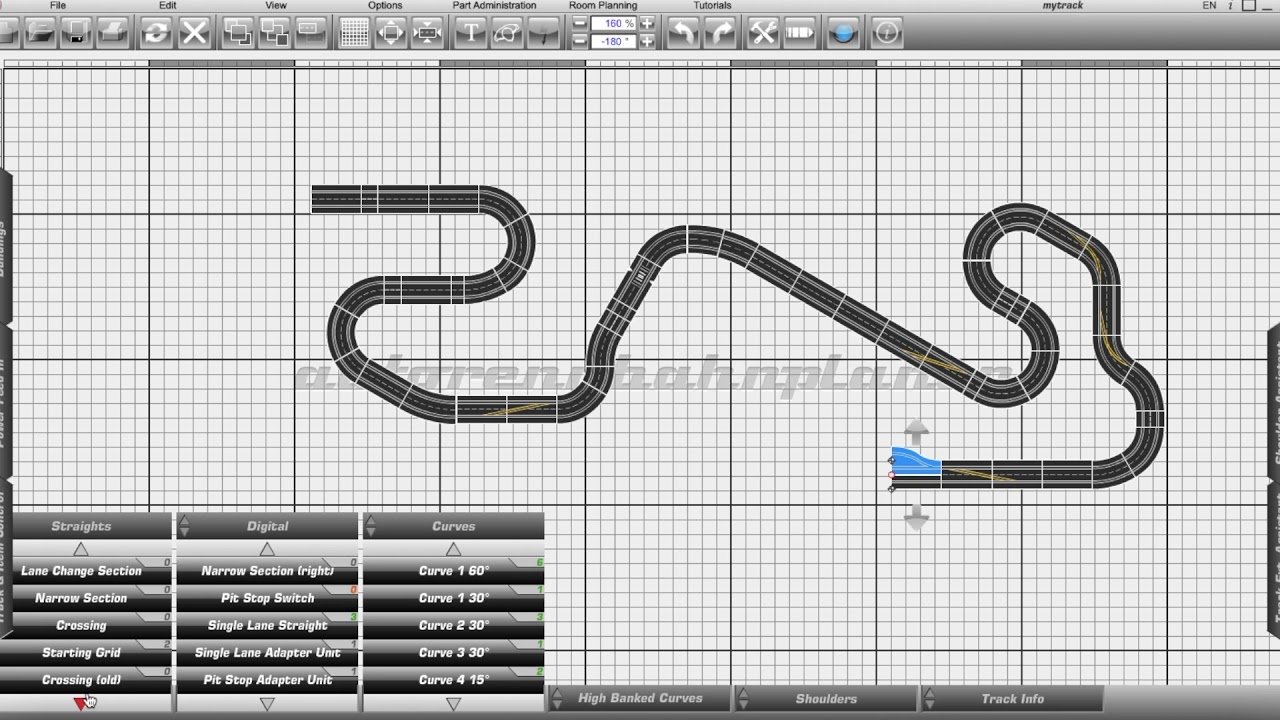Select the Straights panel header
1280x720 pixels.
click(x=82, y=526)
